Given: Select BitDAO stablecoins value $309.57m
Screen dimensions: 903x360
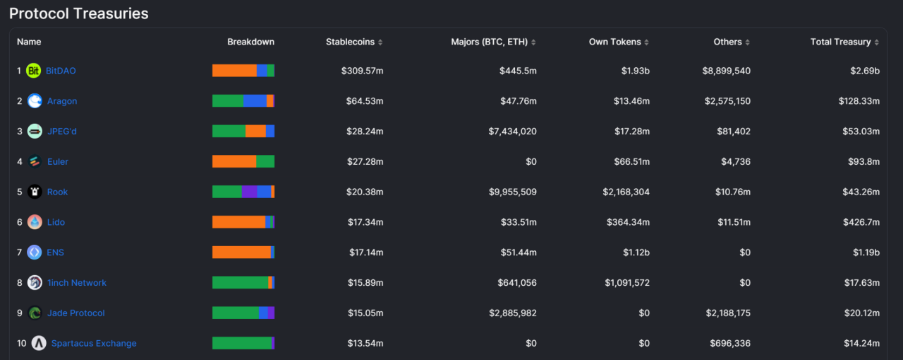Looking at the screenshot, I should 362,71.
